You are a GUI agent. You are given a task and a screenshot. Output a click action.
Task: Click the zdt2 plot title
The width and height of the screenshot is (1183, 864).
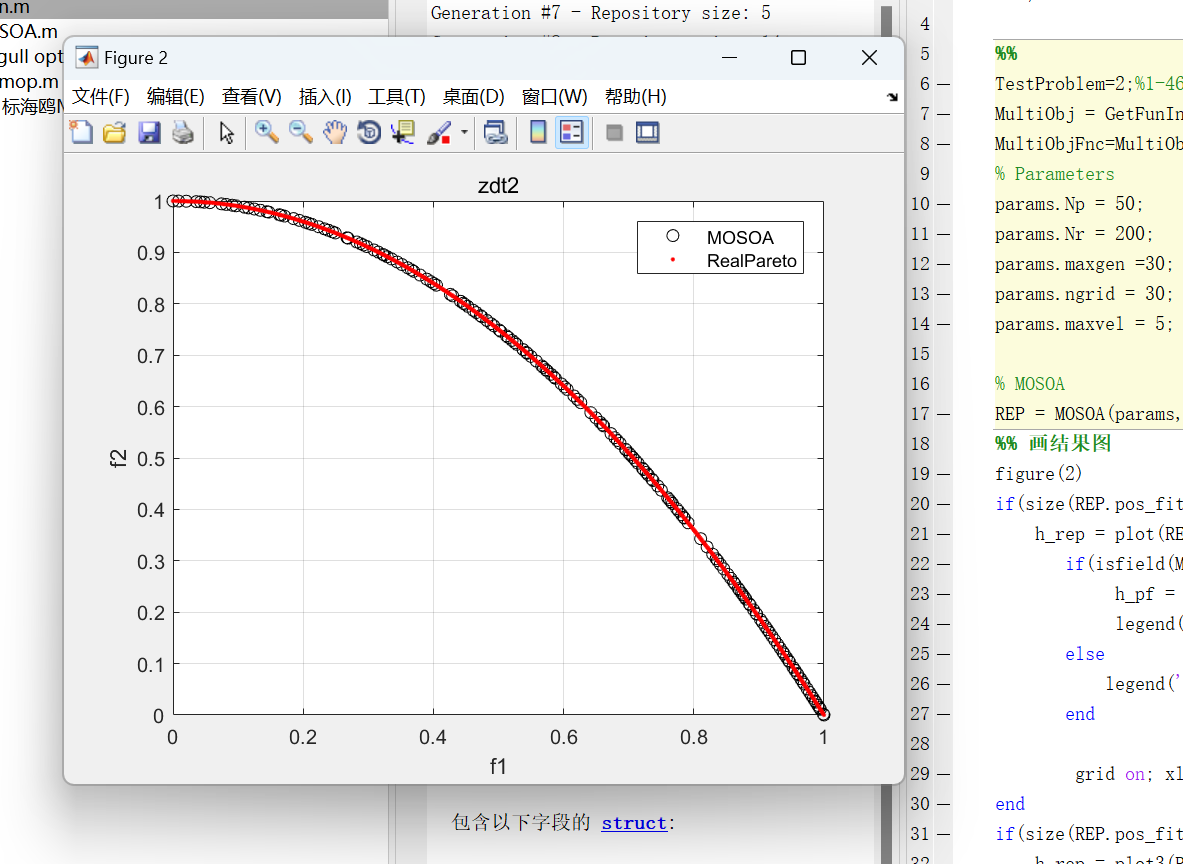tap(498, 186)
